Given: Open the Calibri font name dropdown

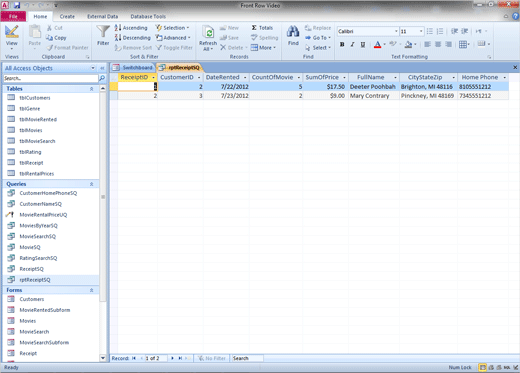Looking at the screenshot, I should tap(396, 31).
